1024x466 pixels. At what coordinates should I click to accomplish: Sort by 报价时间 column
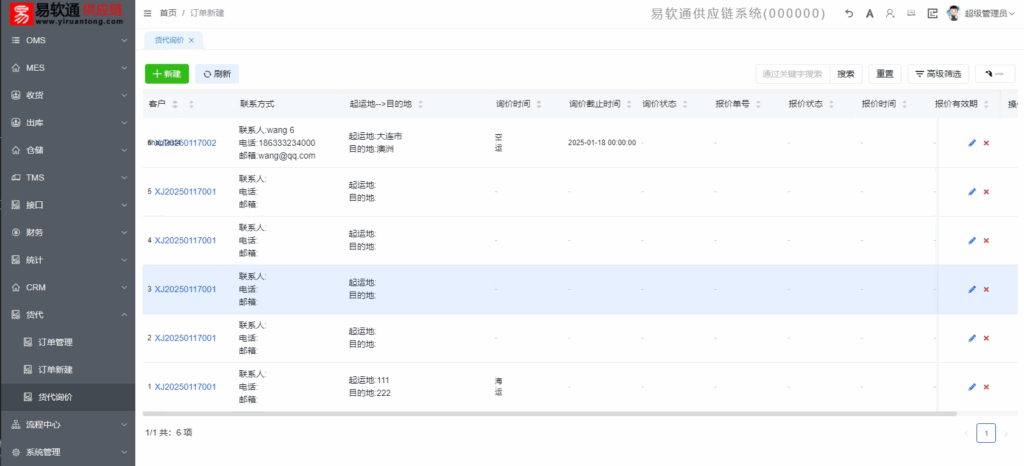coord(905,104)
